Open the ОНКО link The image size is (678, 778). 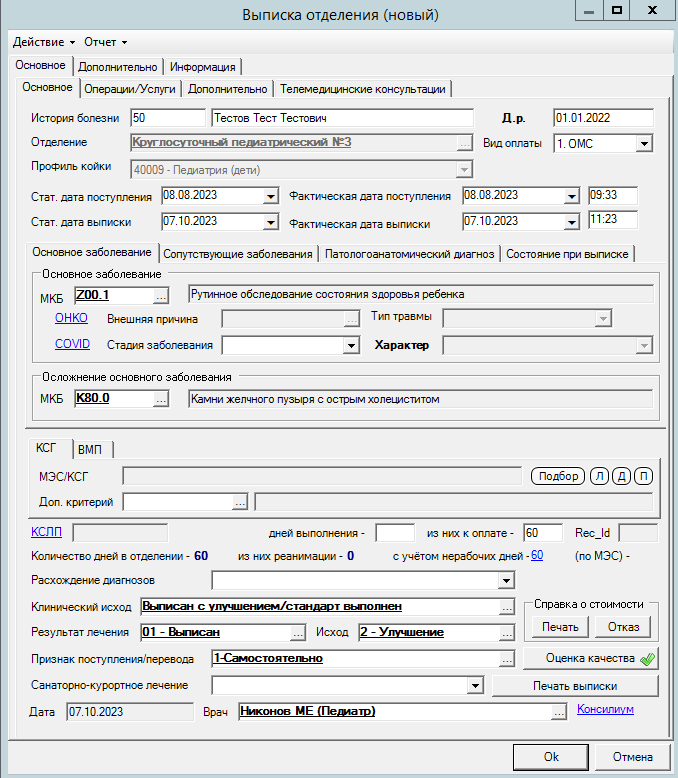(x=71, y=318)
